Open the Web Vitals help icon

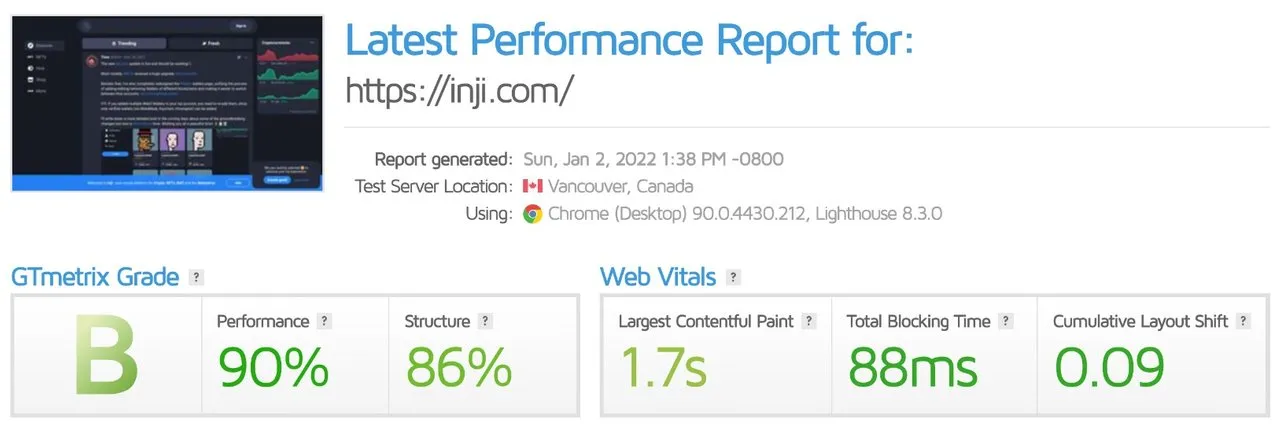[x=734, y=277]
